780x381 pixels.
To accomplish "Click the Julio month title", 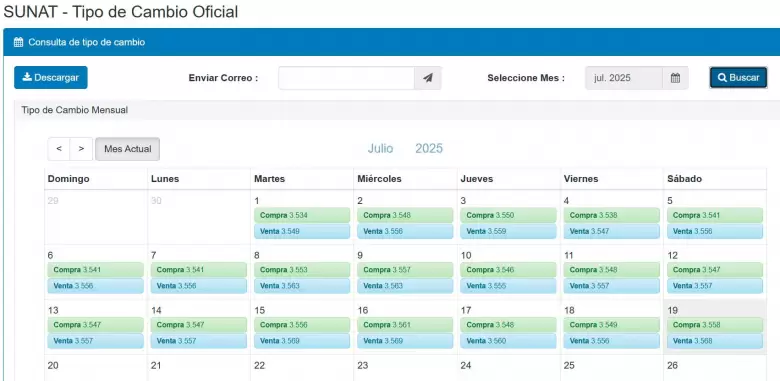I will click(x=381, y=149).
